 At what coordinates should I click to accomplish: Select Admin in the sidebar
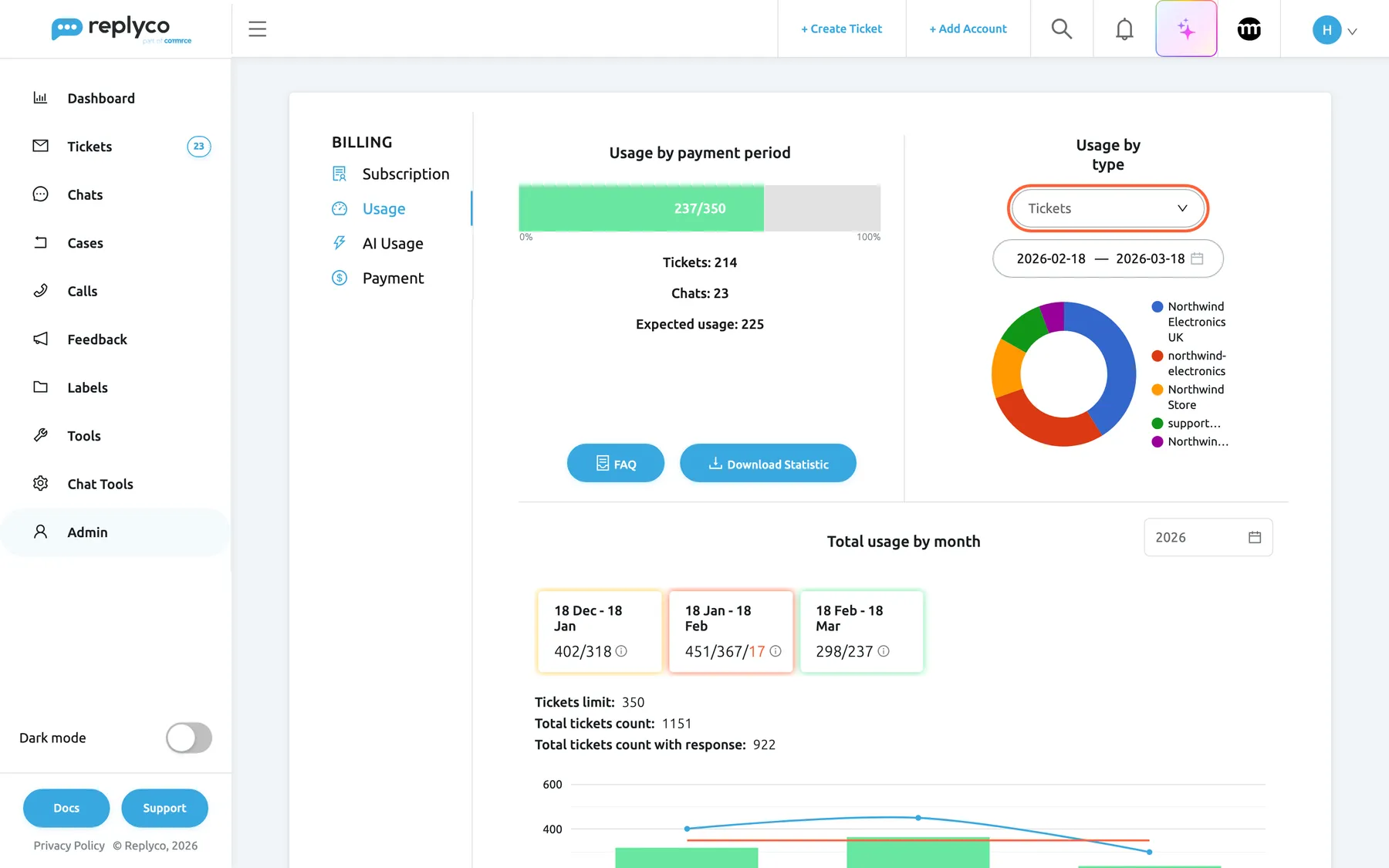click(x=116, y=532)
